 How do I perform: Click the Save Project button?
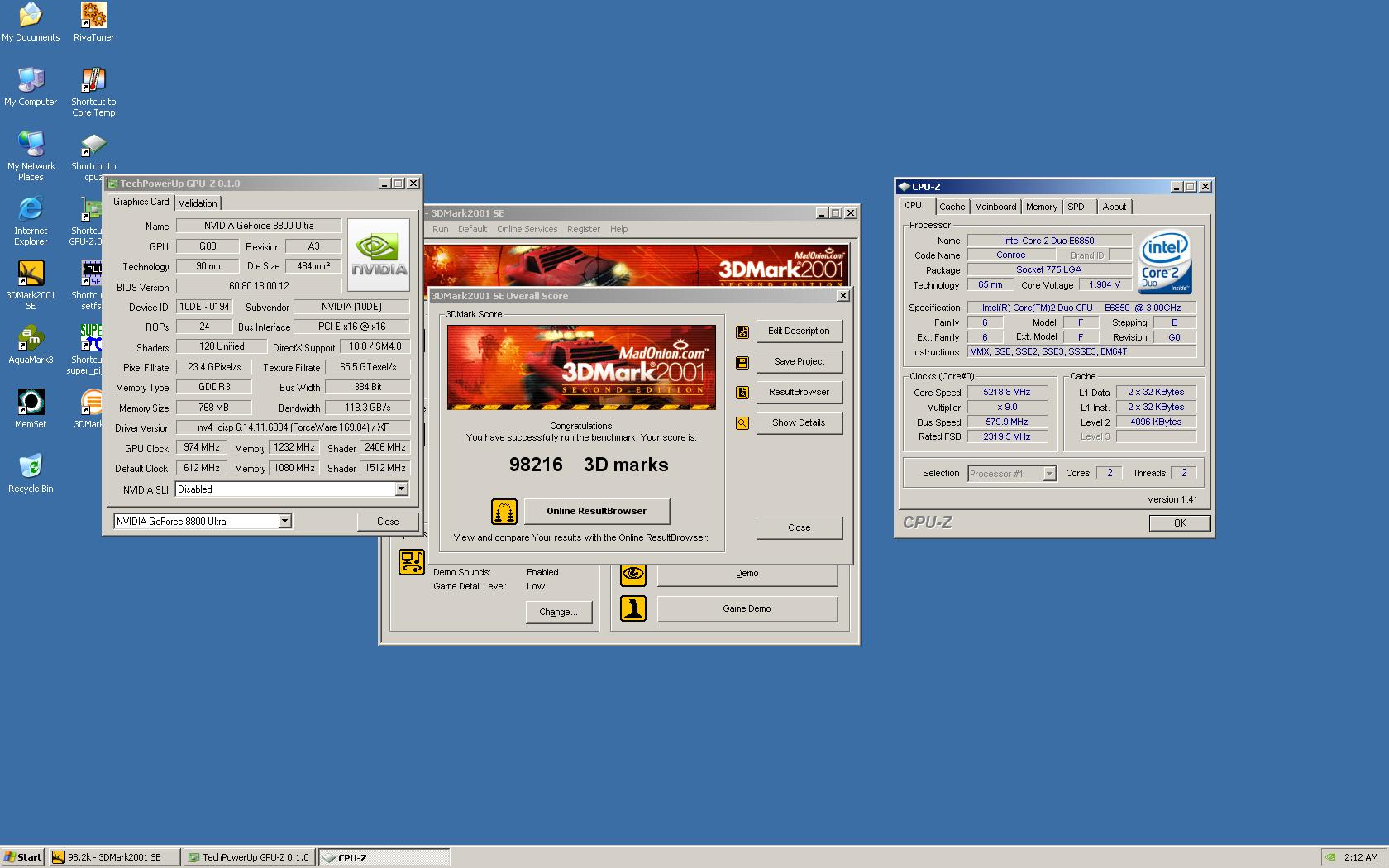pos(799,362)
